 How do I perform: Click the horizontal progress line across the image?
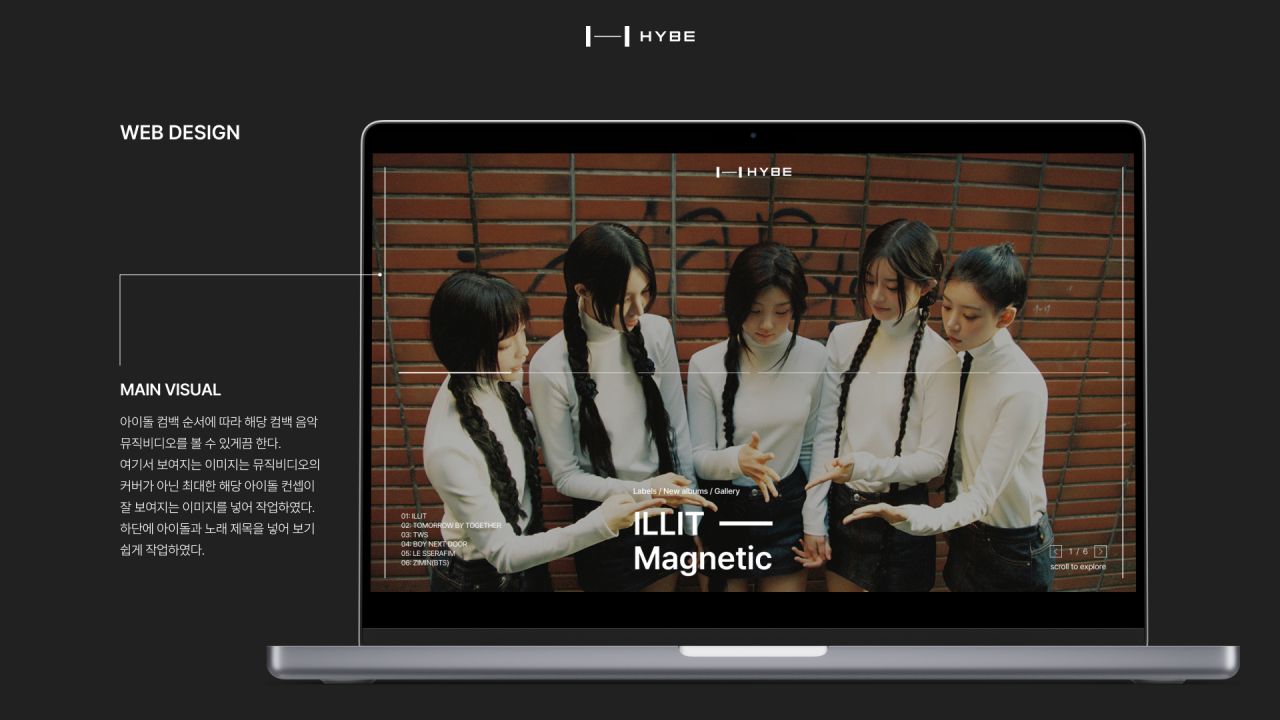click(x=752, y=373)
